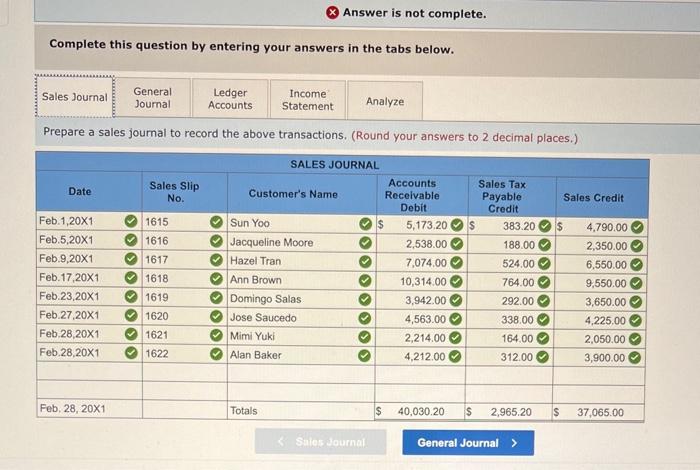This screenshot has width=700, height=470.
Task: Switch to the General Journal tab
Action: click(153, 98)
